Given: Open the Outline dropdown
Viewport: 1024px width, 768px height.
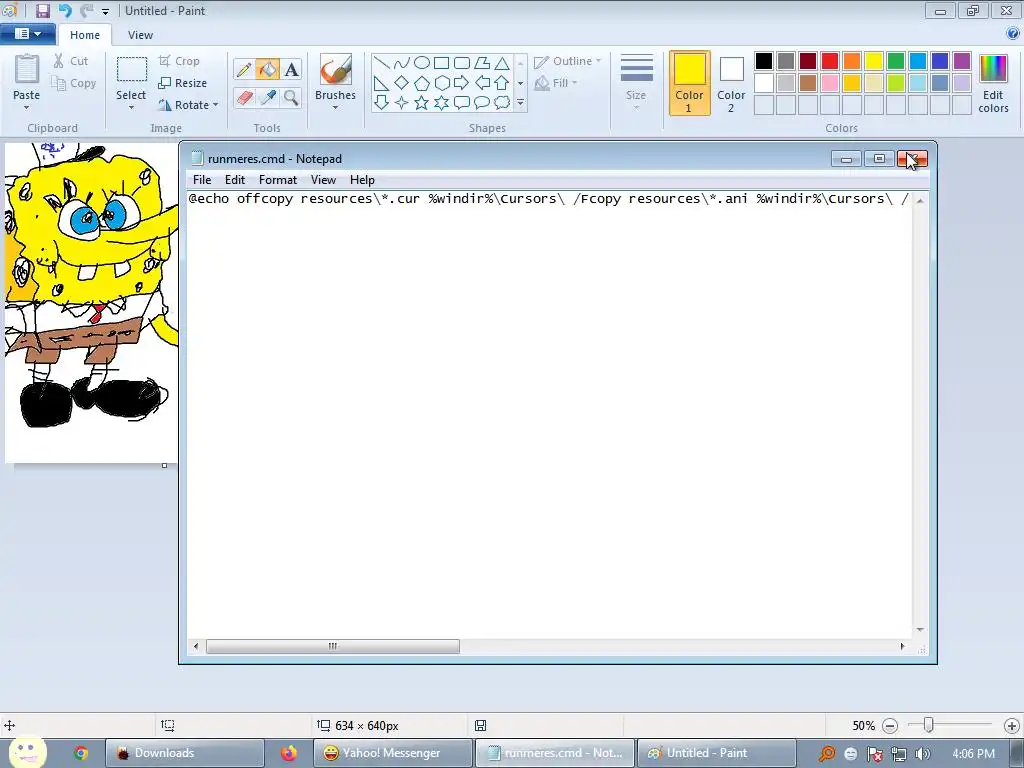Looking at the screenshot, I should pyautogui.click(x=568, y=61).
